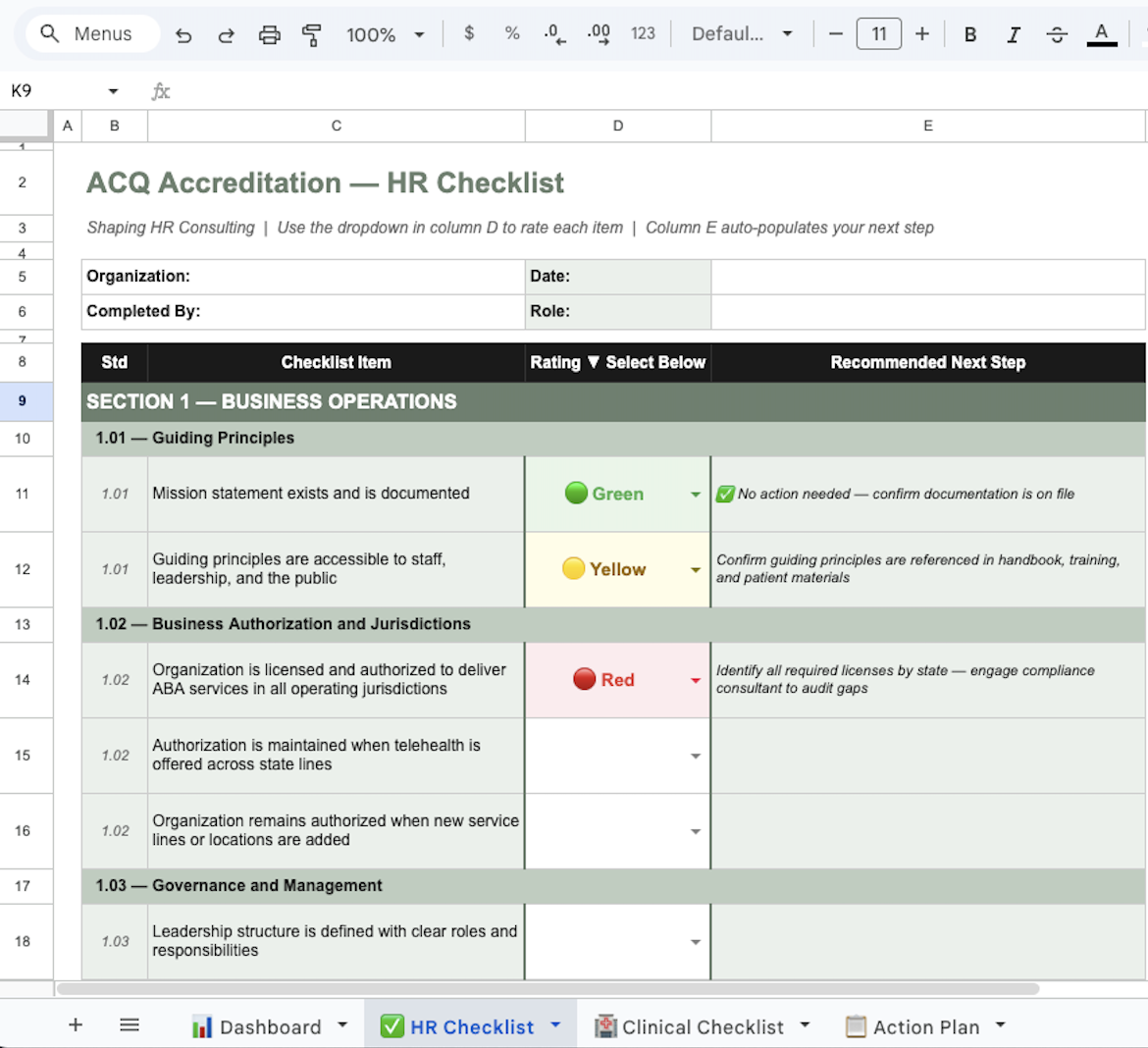Format as percent
Image resolution: width=1148 pixels, height=1048 pixels.
[x=512, y=33]
